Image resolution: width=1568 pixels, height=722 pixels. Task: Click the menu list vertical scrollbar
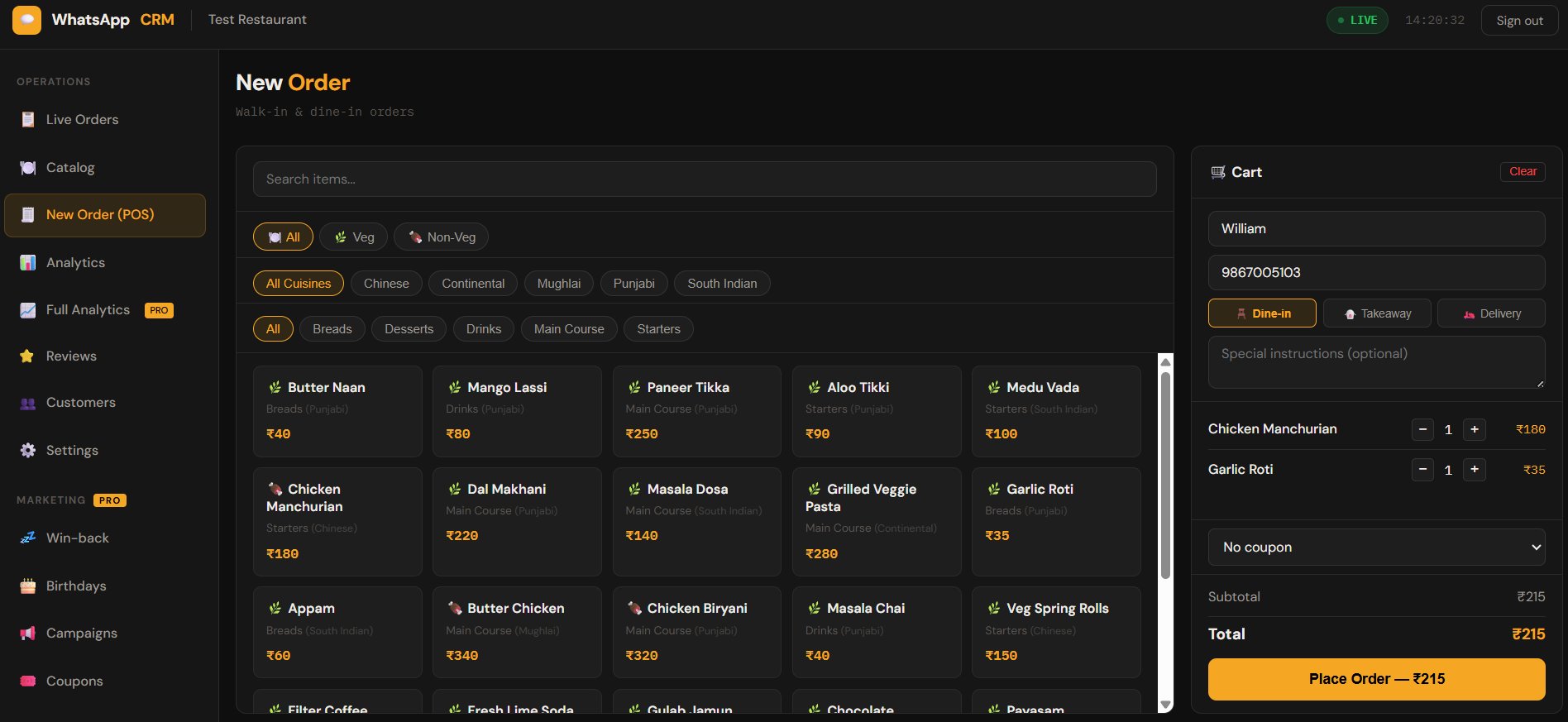point(1165,476)
